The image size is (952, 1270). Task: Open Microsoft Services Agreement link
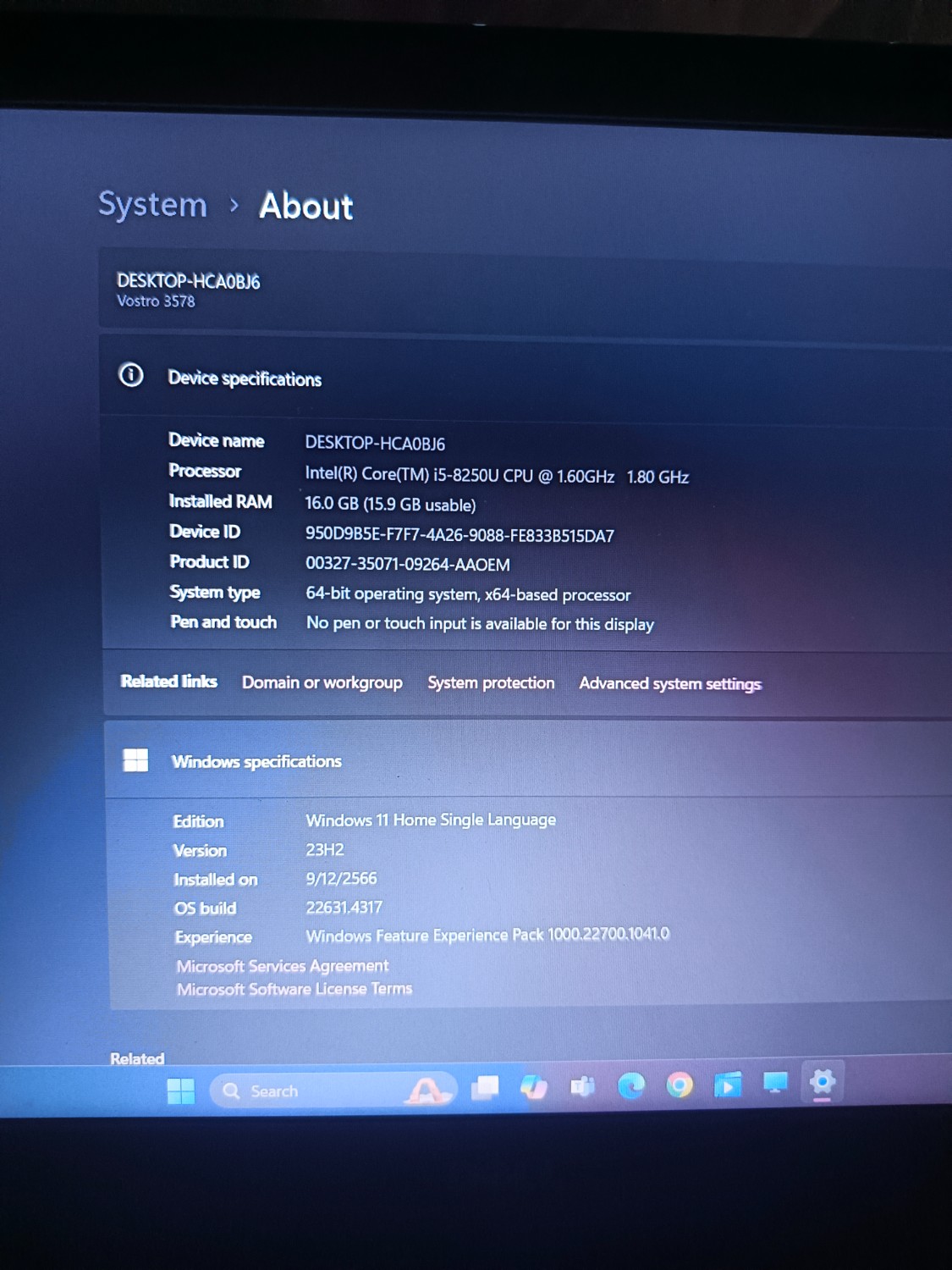pos(283,966)
